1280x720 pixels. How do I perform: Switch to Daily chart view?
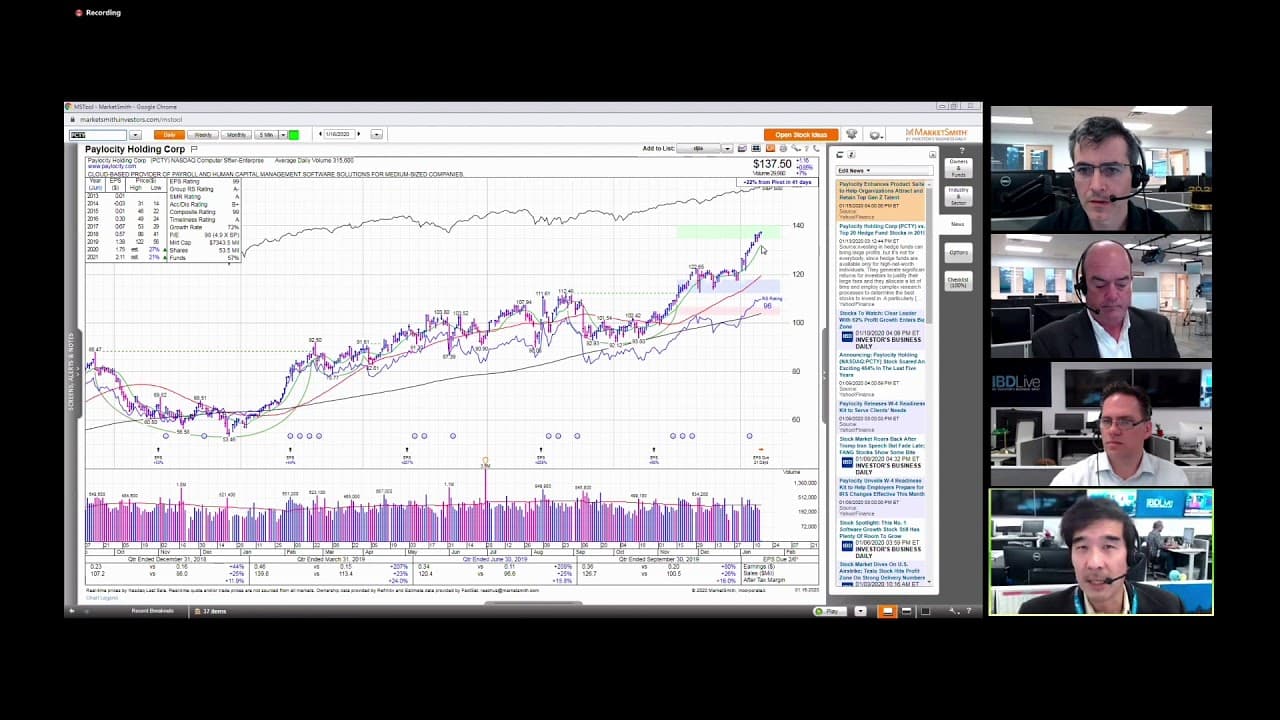click(169, 134)
